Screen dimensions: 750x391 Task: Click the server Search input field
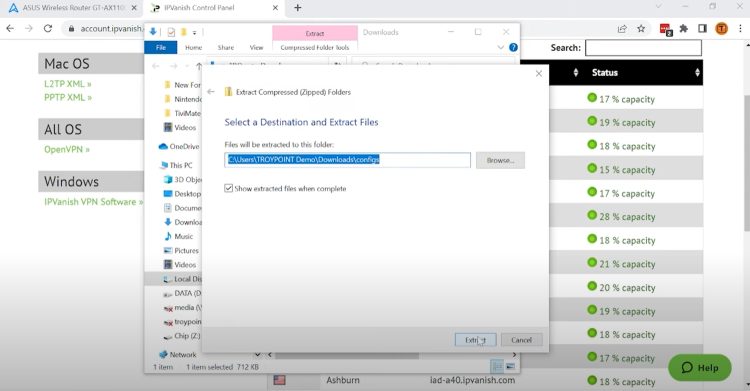point(643,48)
